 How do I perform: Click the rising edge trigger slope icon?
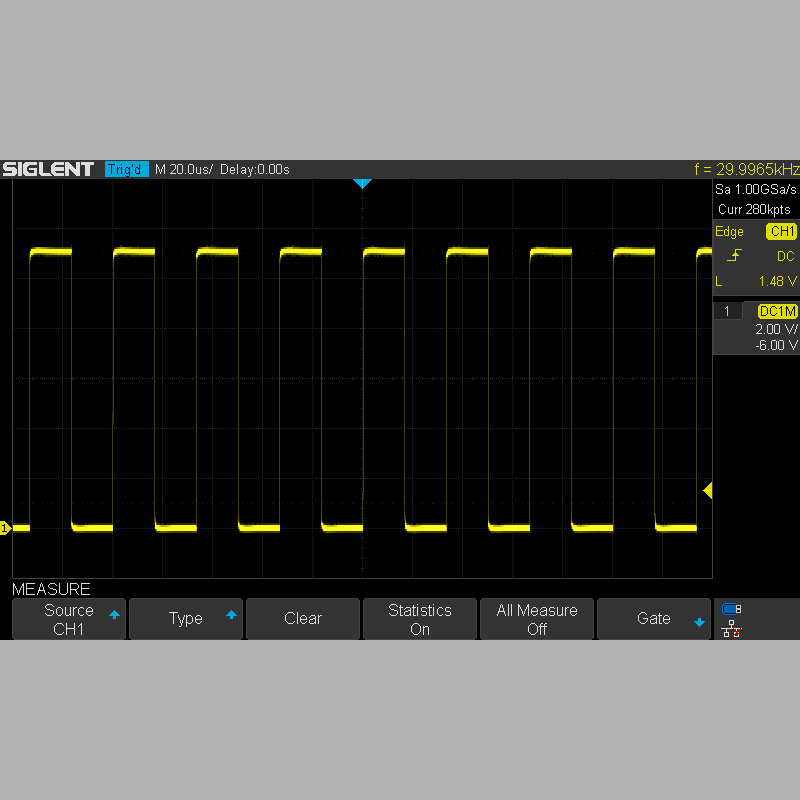coord(734,256)
